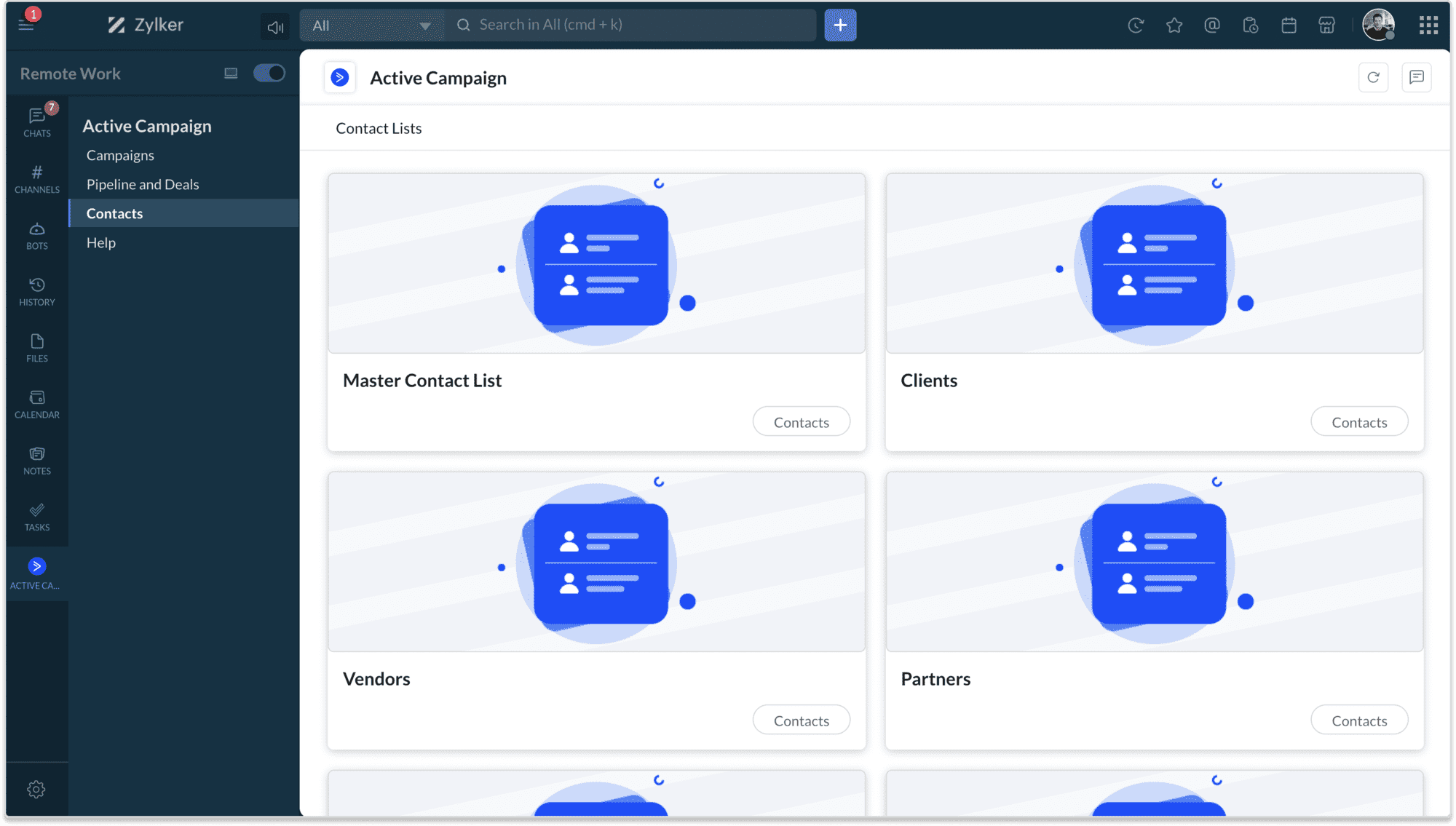Open Contacts for Master Contact List
Image resolution: width=1456 pixels, height=826 pixels.
coord(801,422)
